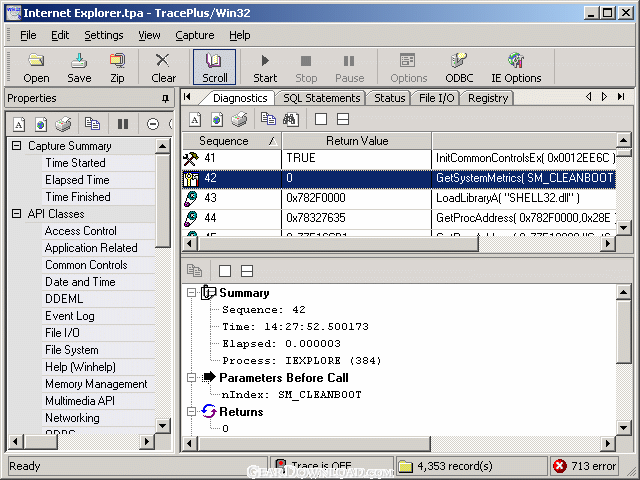This screenshot has width=640, height=480.
Task: Open the Capture menu
Action: point(194,35)
